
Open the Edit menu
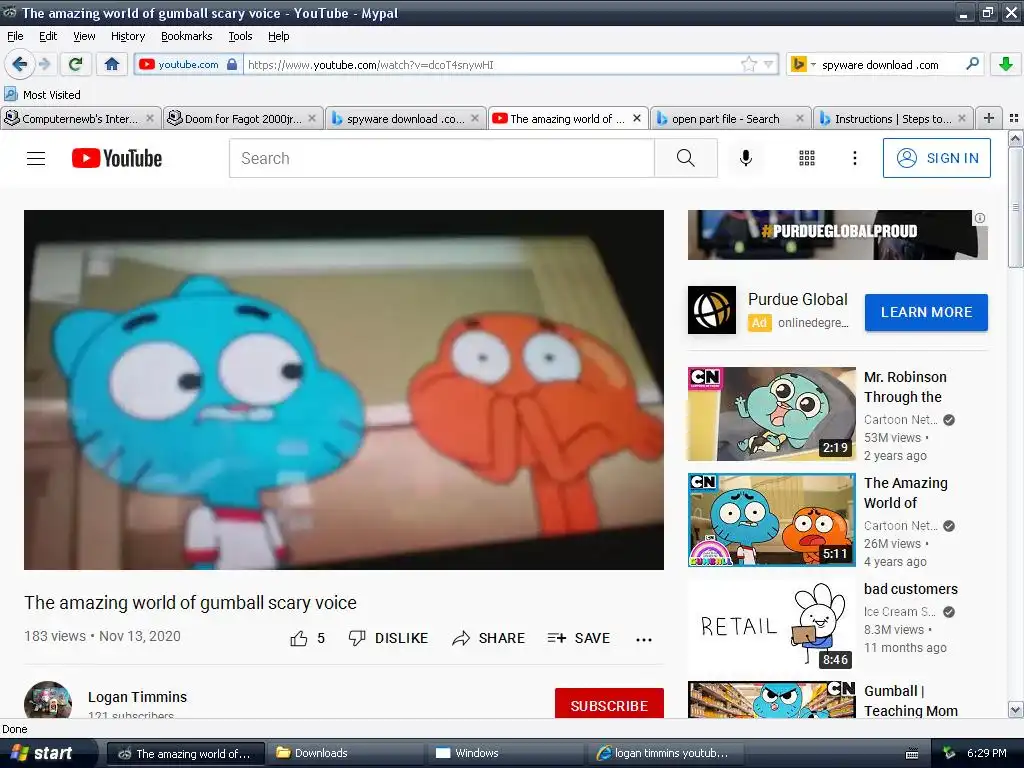(x=48, y=36)
